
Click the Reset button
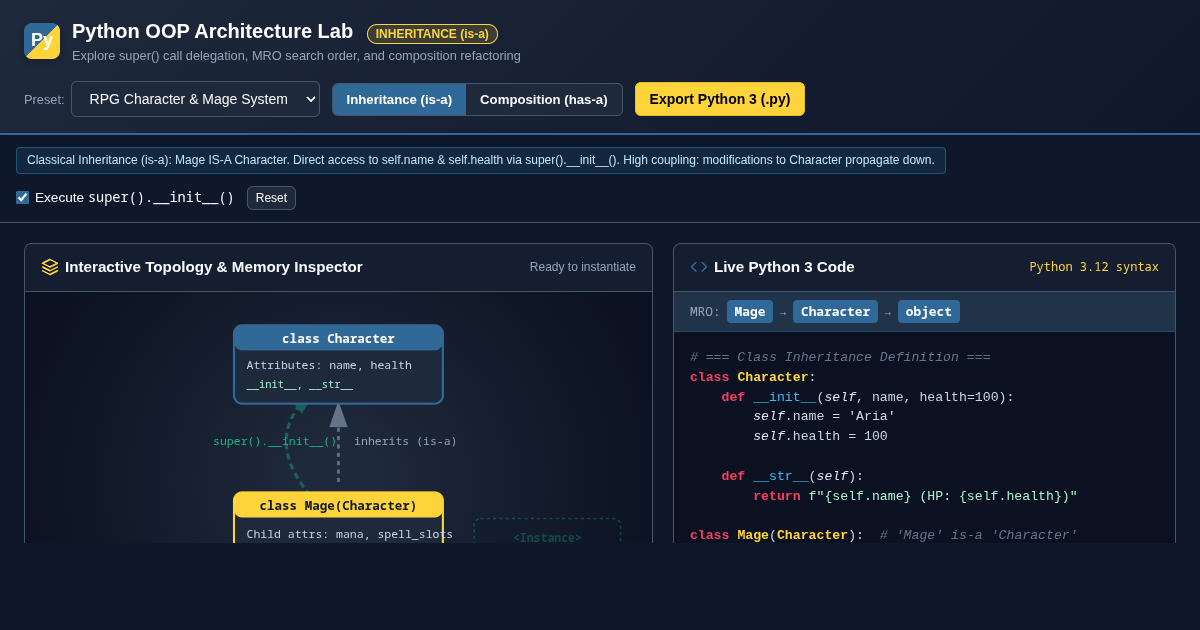tap(271, 198)
